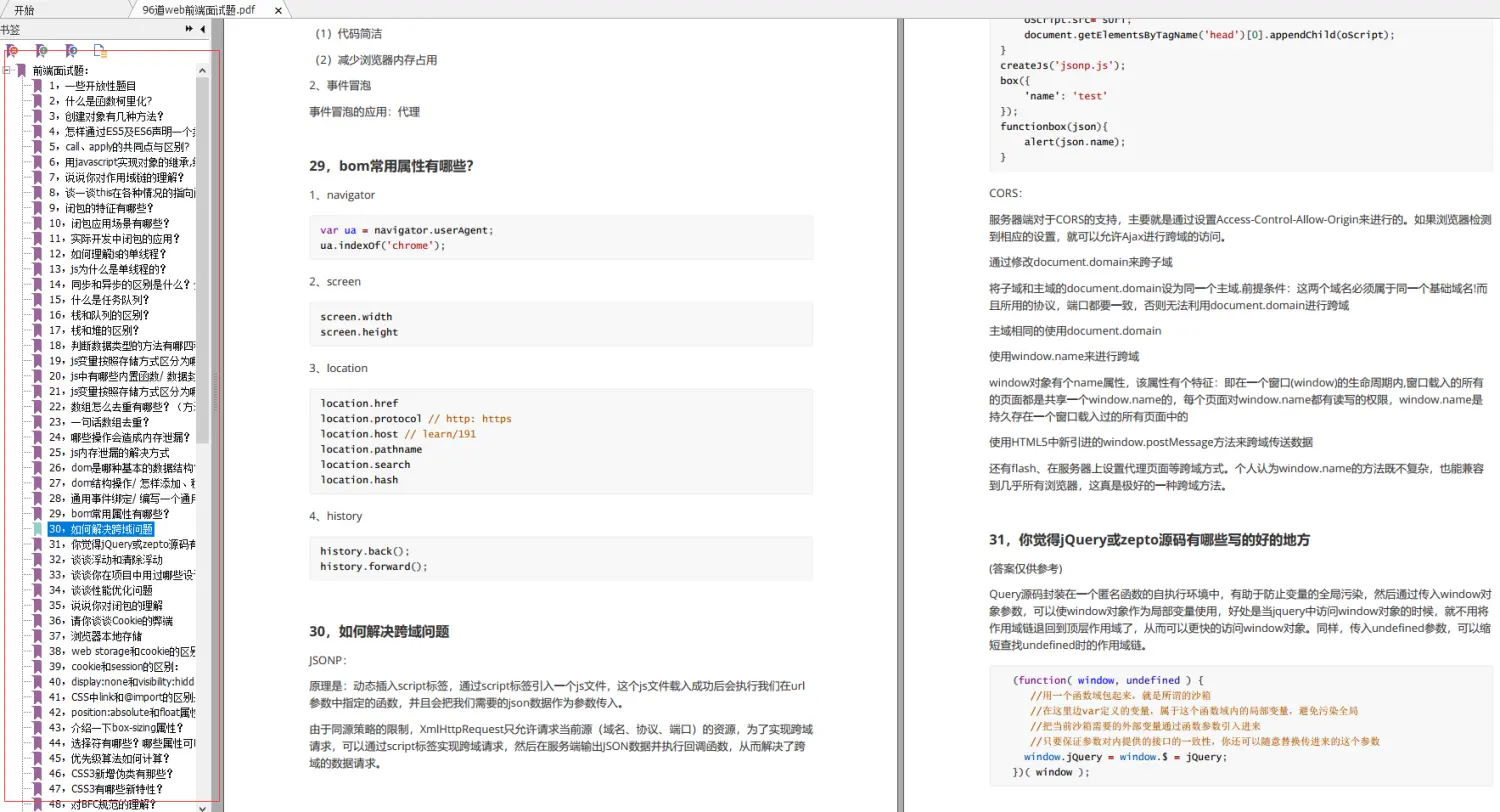This screenshot has width=1500, height=812.
Task: Collapse the 前端面试题 bookmark tree with minus box
Action: click(8, 69)
